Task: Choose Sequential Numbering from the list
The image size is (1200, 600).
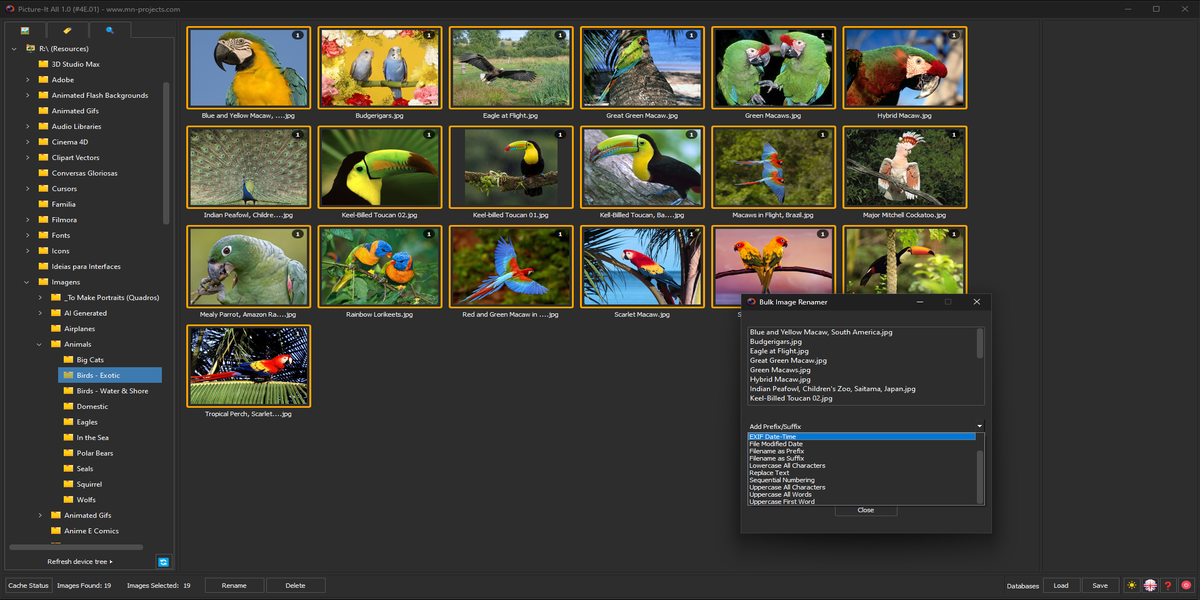Action: [782, 480]
